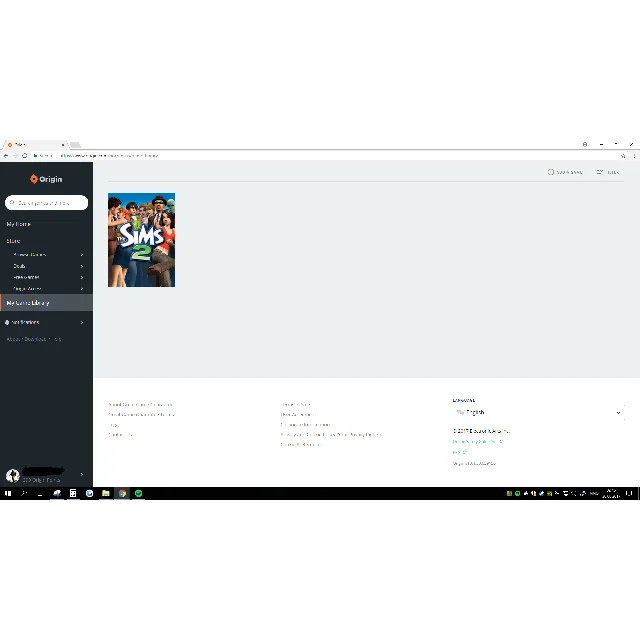Expand the Browse Games submenu arrow
Screen dimensions: 640x640
tap(82, 255)
